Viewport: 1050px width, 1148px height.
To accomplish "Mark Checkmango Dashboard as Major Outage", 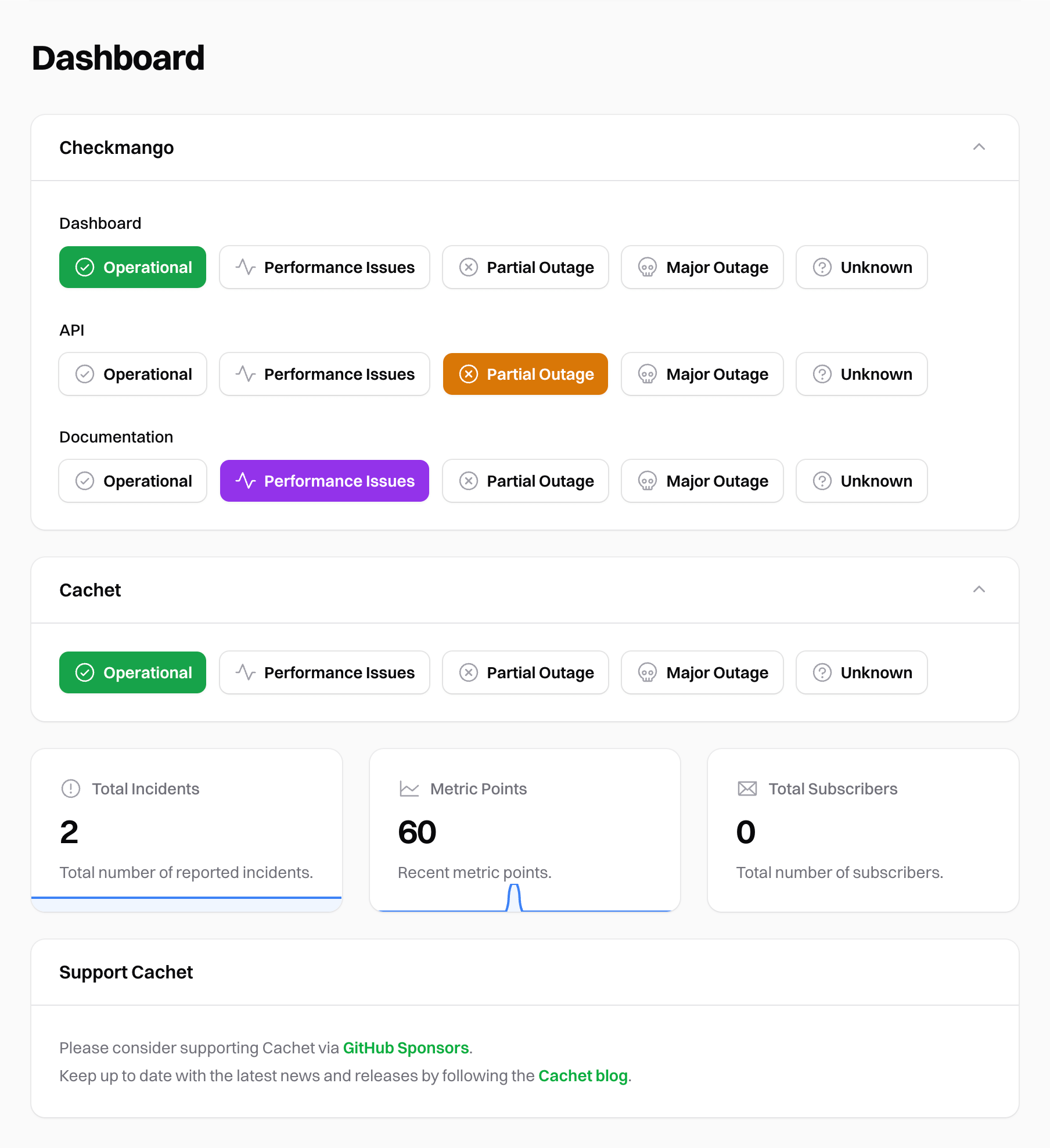I will (x=702, y=267).
